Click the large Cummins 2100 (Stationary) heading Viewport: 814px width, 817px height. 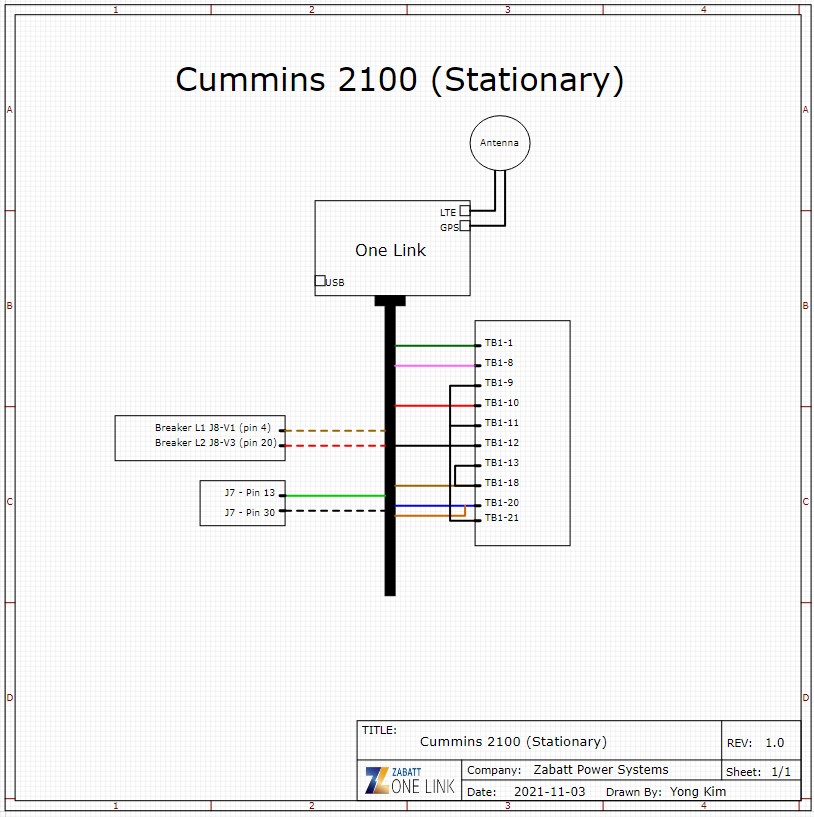pyautogui.click(x=400, y=80)
